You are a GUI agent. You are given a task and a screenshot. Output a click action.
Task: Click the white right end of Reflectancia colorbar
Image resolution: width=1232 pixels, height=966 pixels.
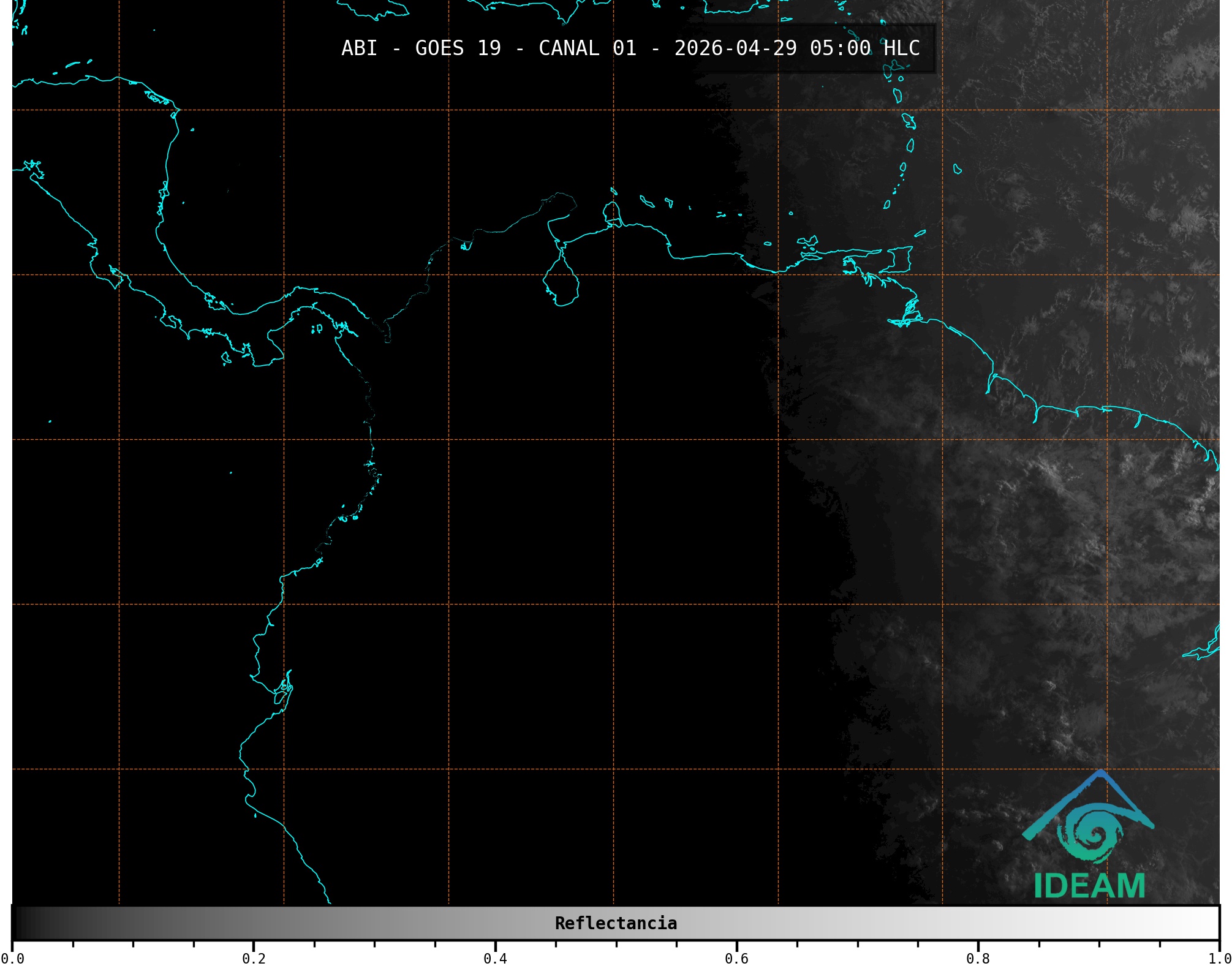point(1212,923)
